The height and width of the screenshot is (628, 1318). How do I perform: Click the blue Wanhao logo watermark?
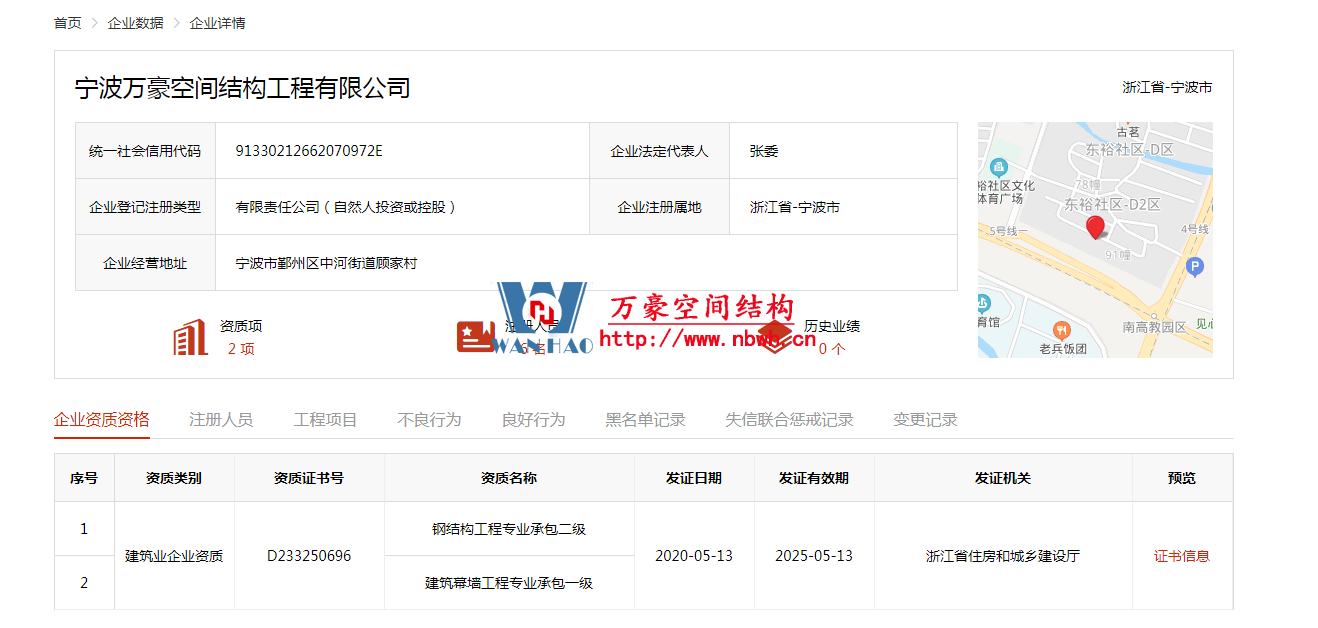[541, 316]
